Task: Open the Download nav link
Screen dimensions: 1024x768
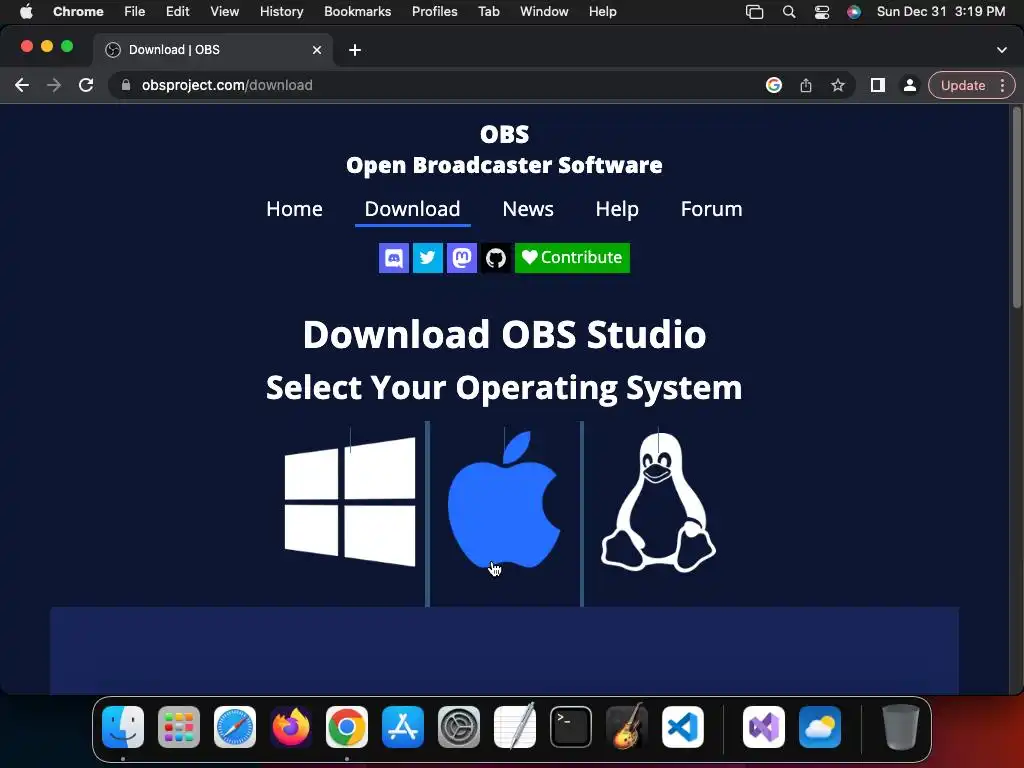Action: tap(413, 209)
